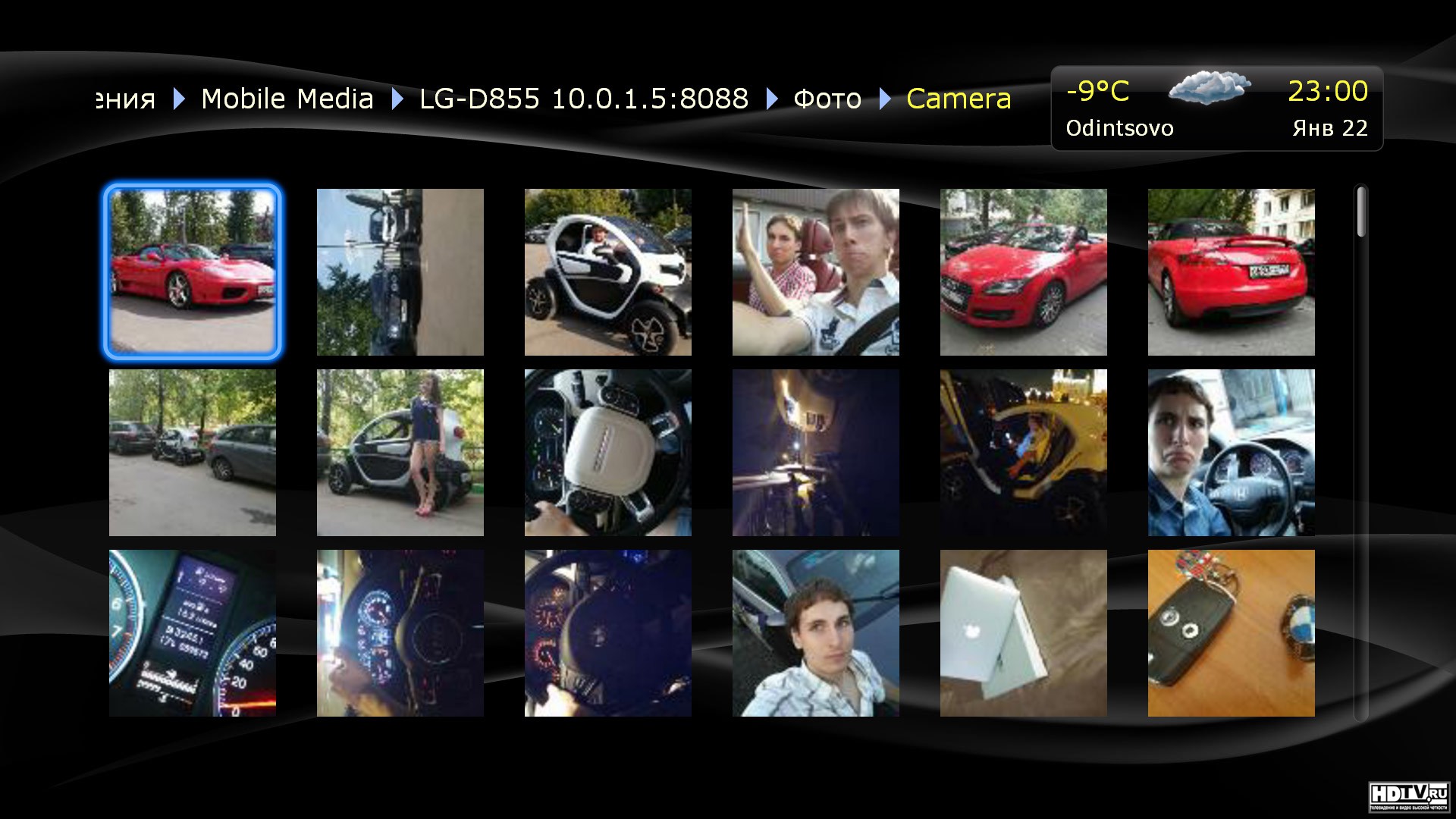1456x819 pixels.
Task: Click the vertical scrollbar handle
Action: click(1361, 212)
